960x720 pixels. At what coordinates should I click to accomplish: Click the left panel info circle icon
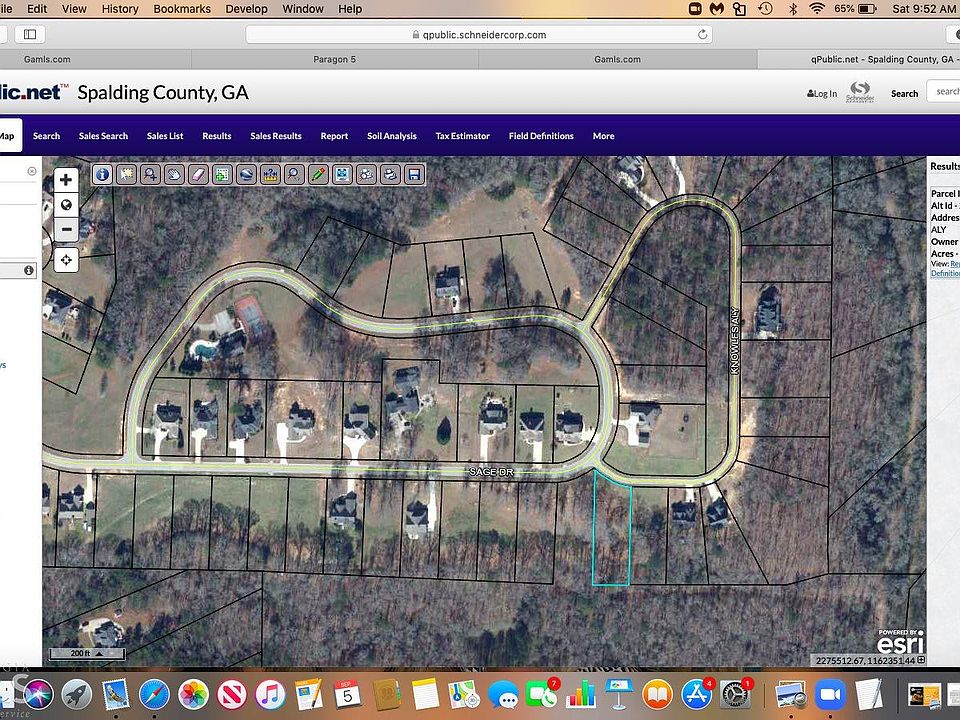[x=29, y=270]
